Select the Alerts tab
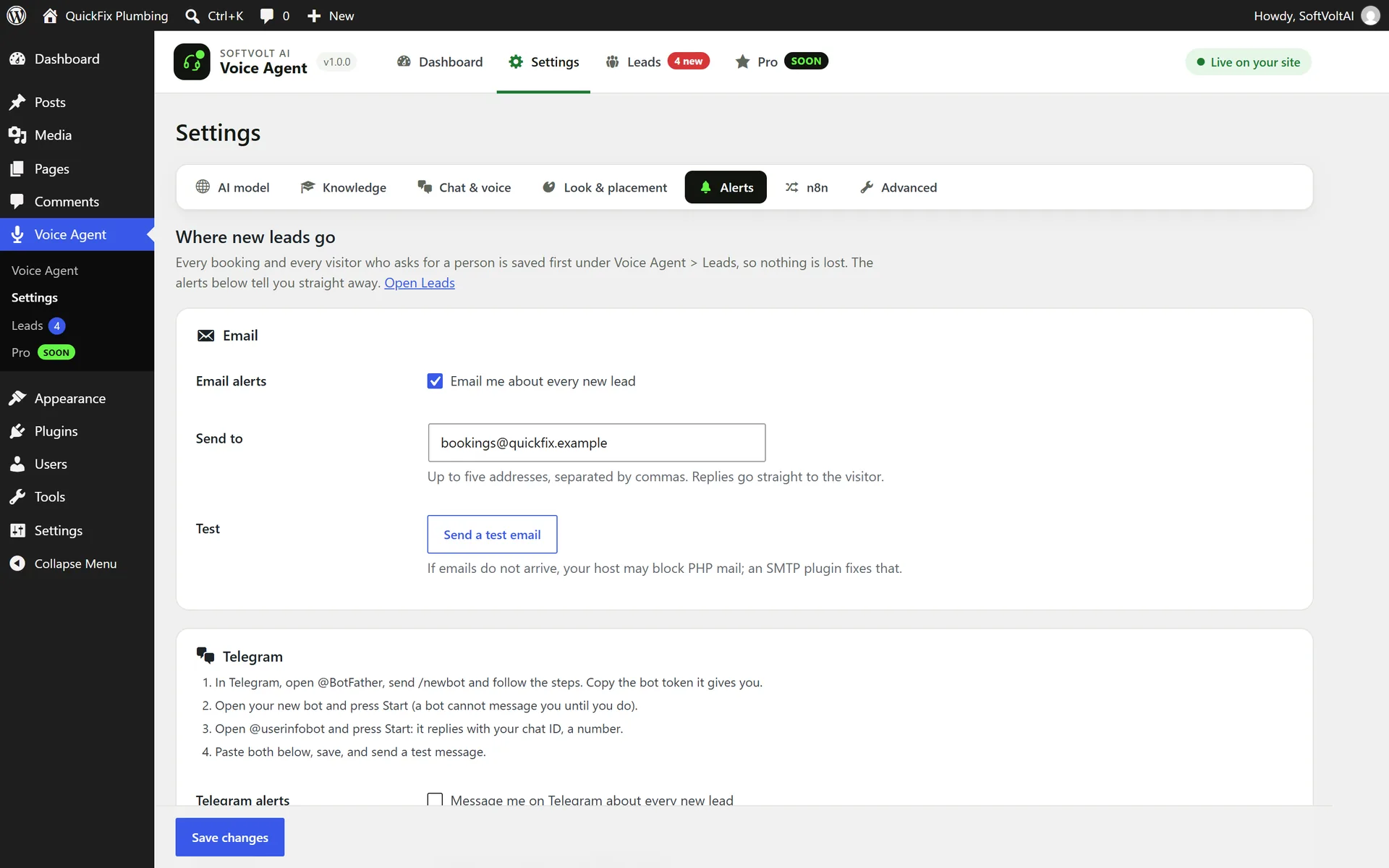The height and width of the screenshot is (868, 1389). 726,187
